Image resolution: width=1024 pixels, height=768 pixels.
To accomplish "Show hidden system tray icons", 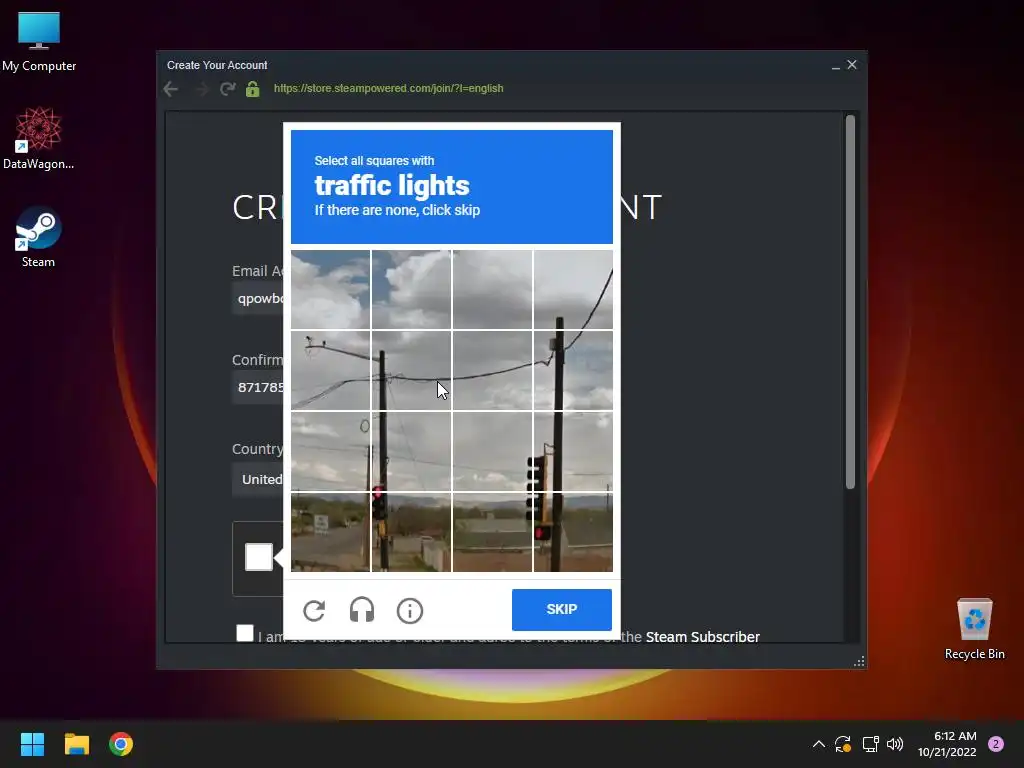I will tap(818, 744).
